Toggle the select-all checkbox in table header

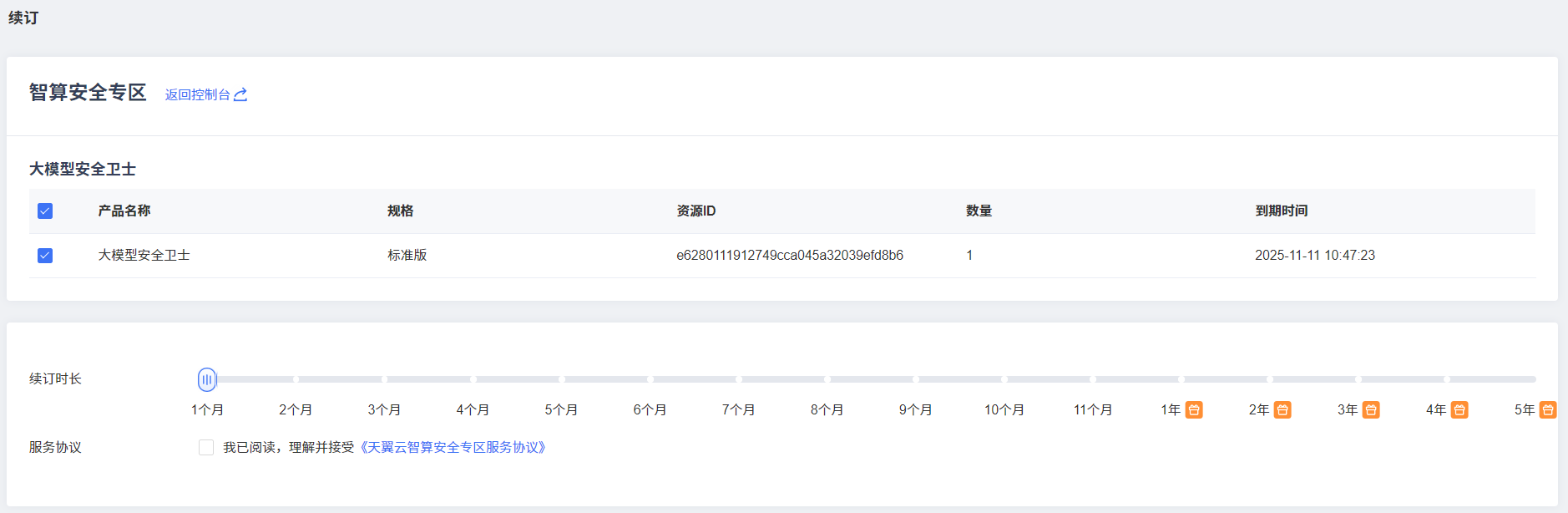tap(45, 211)
